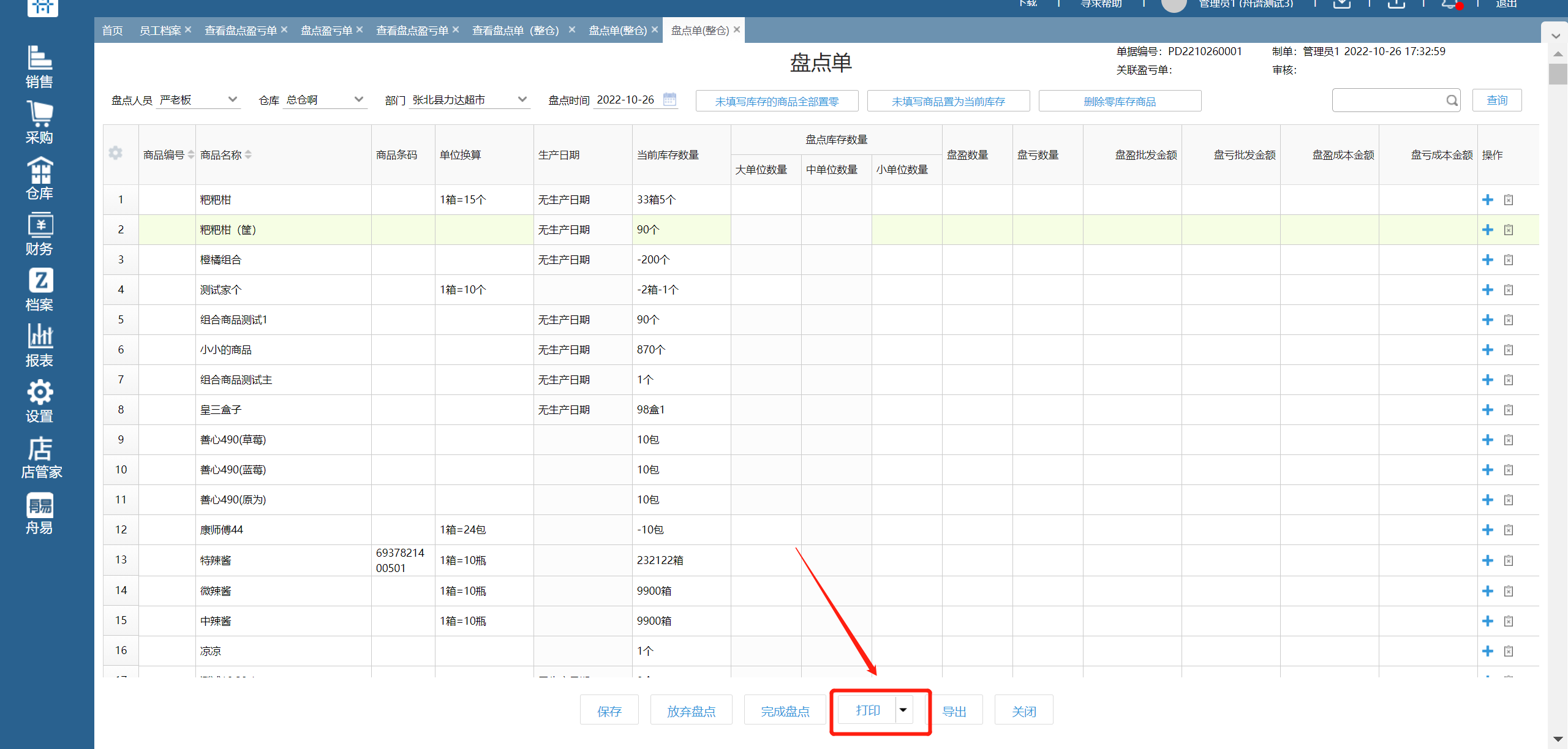Add a row after 康师傅44

pyautogui.click(x=1488, y=530)
